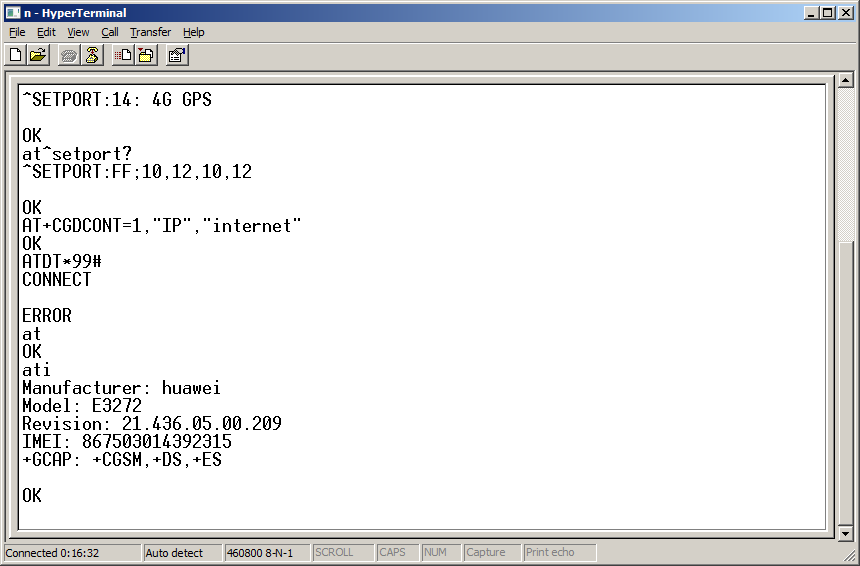This screenshot has height=566, width=860.
Task: Click the 460800 8-N-1 status entry
Action: point(267,553)
